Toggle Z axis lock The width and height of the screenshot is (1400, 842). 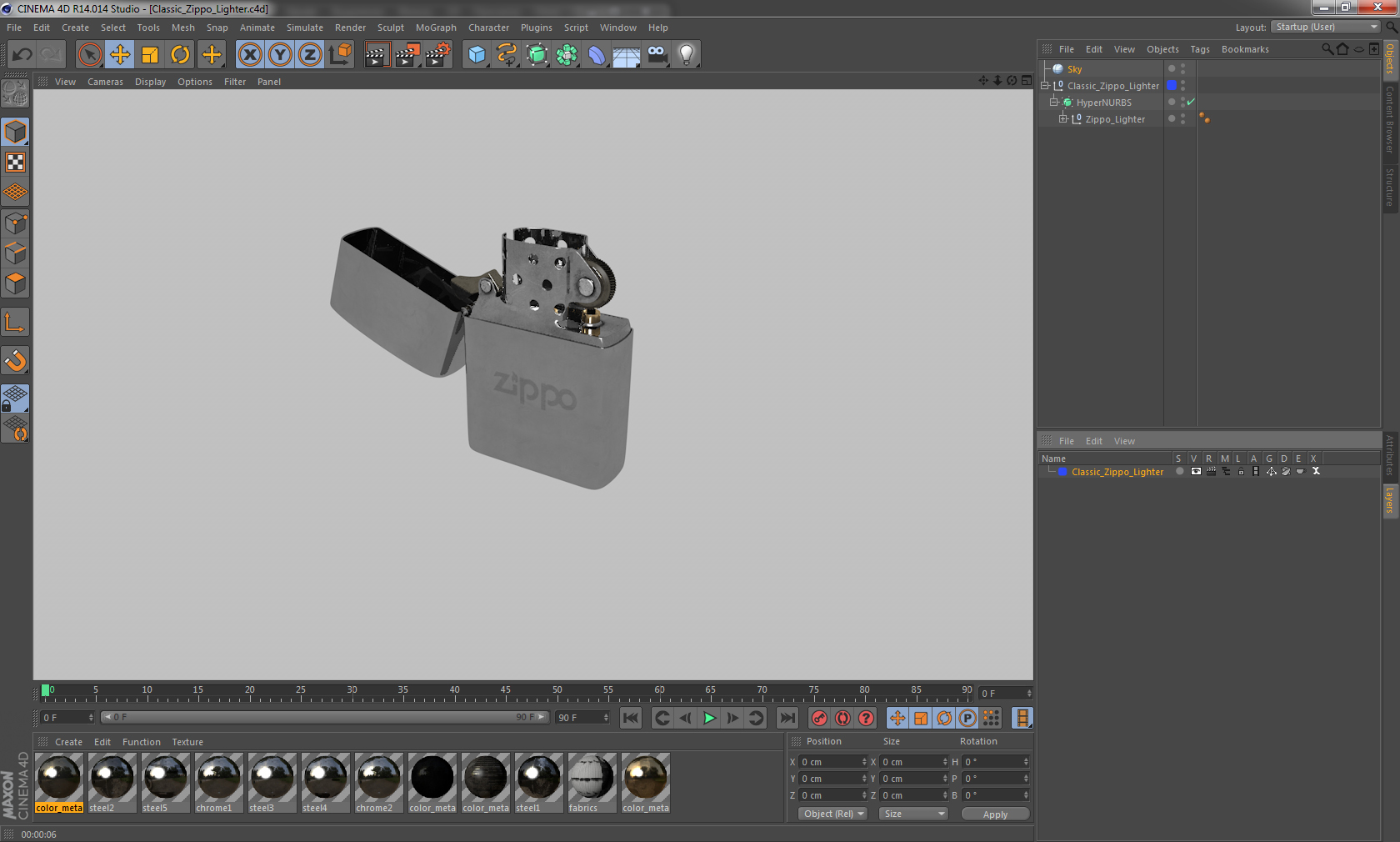pyautogui.click(x=310, y=55)
